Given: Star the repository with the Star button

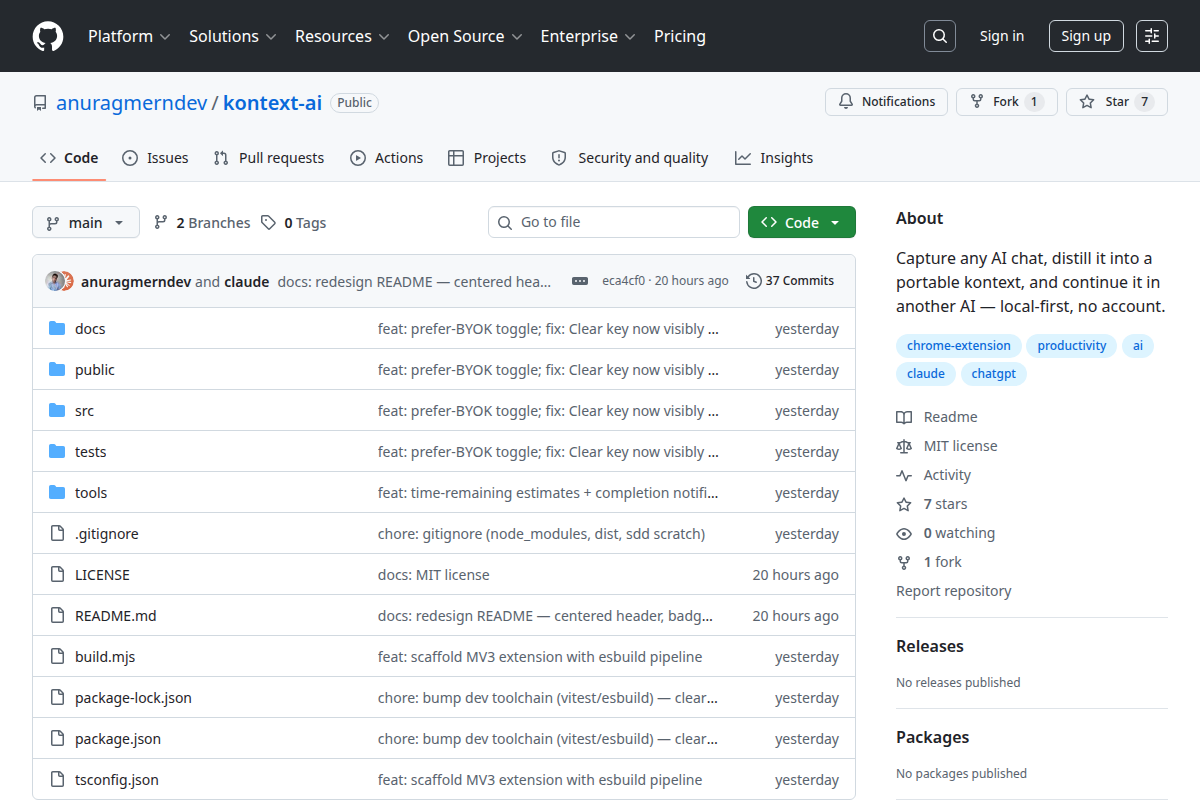Looking at the screenshot, I should click(x=1116, y=102).
